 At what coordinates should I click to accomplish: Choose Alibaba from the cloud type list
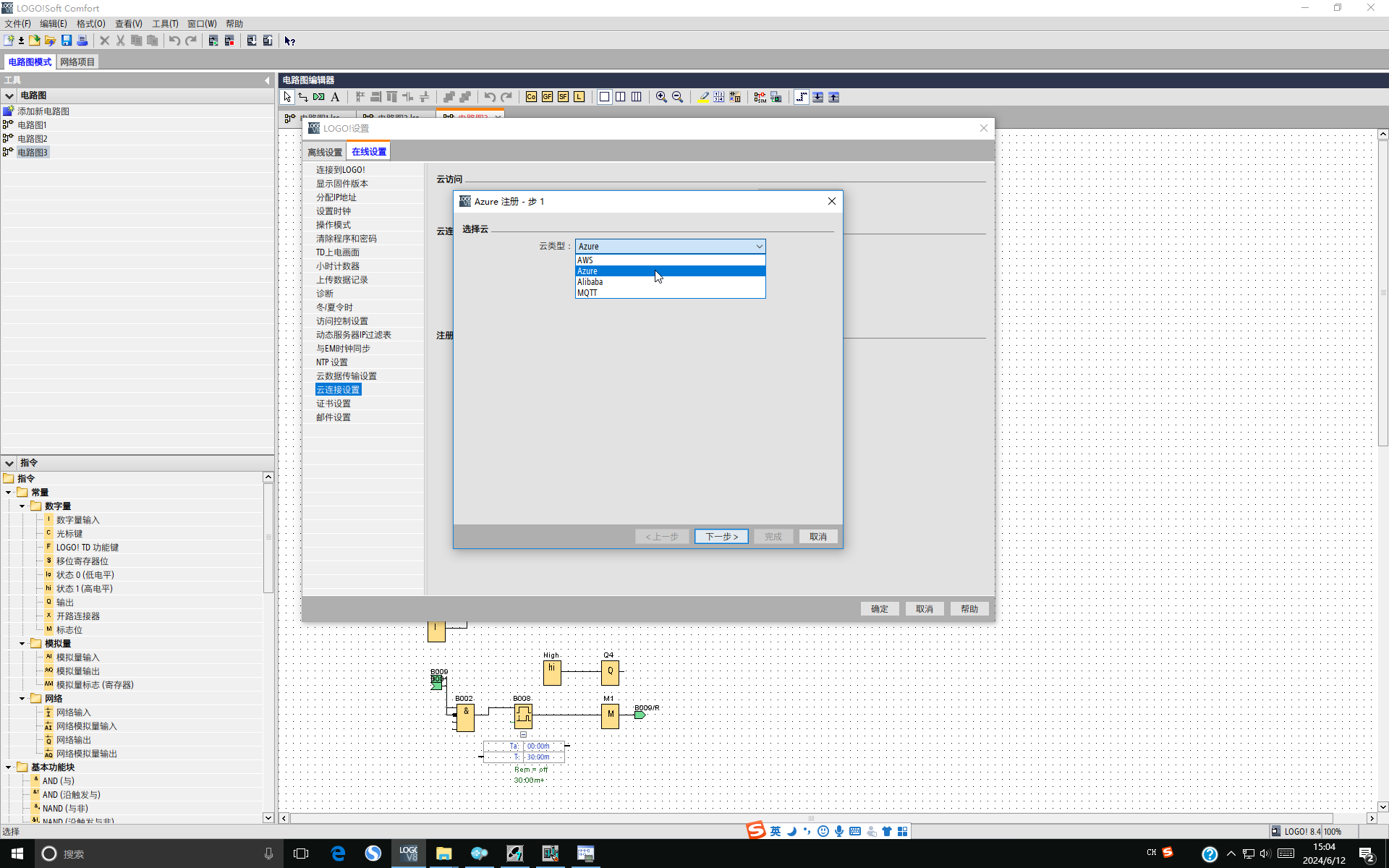[x=670, y=282]
